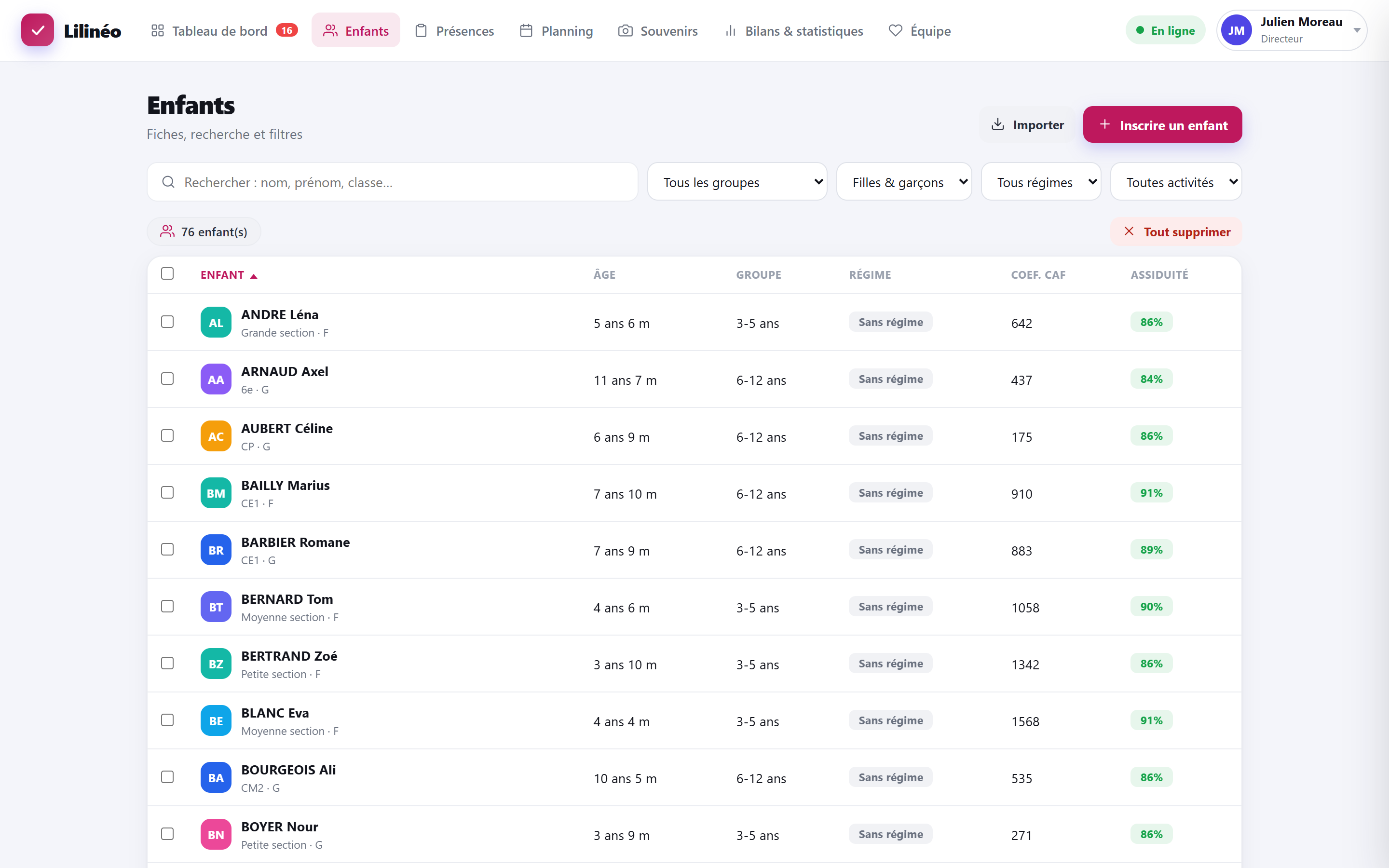Click the name BARBIER Romane
The width and height of the screenshot is (1389, 868).
coord(296,542)
